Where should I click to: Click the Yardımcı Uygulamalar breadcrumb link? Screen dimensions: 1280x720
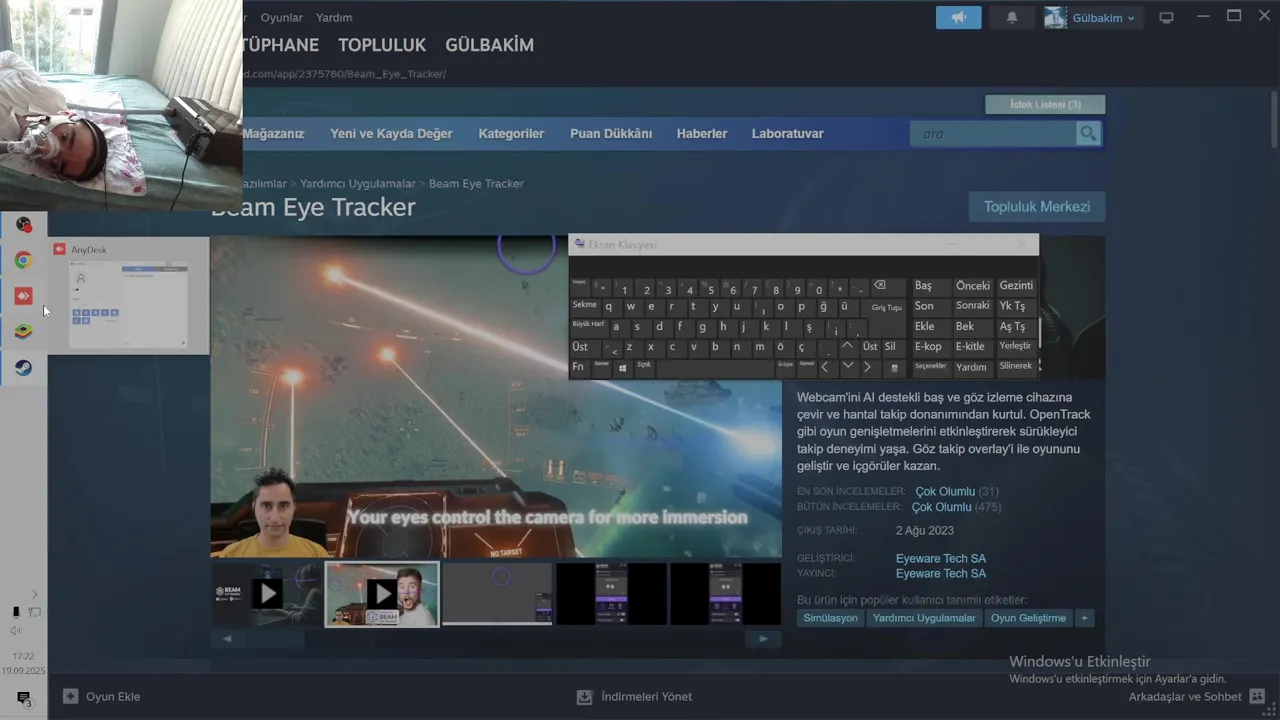(357, 183)
